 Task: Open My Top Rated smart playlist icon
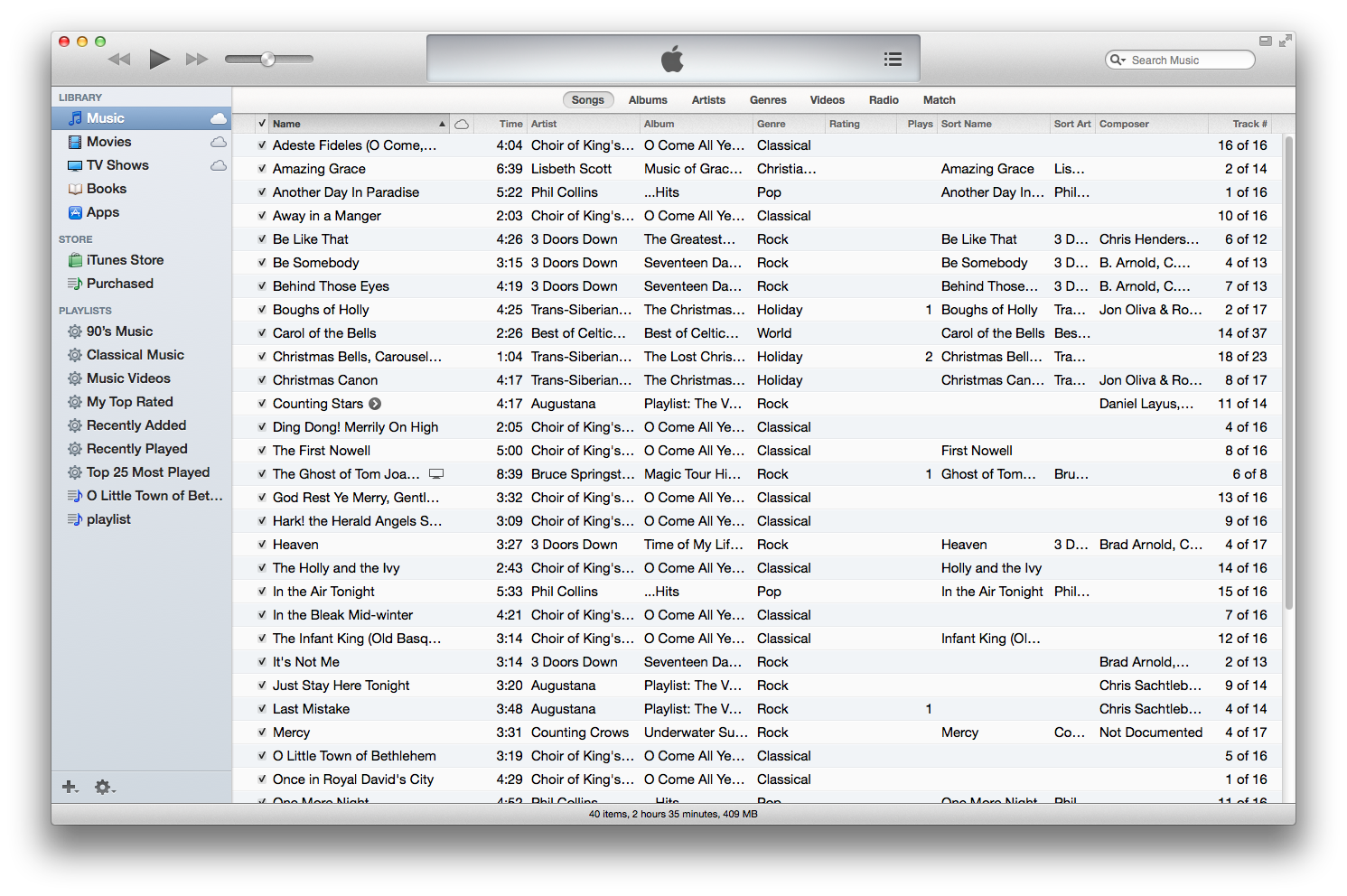[x=75, y=402]
